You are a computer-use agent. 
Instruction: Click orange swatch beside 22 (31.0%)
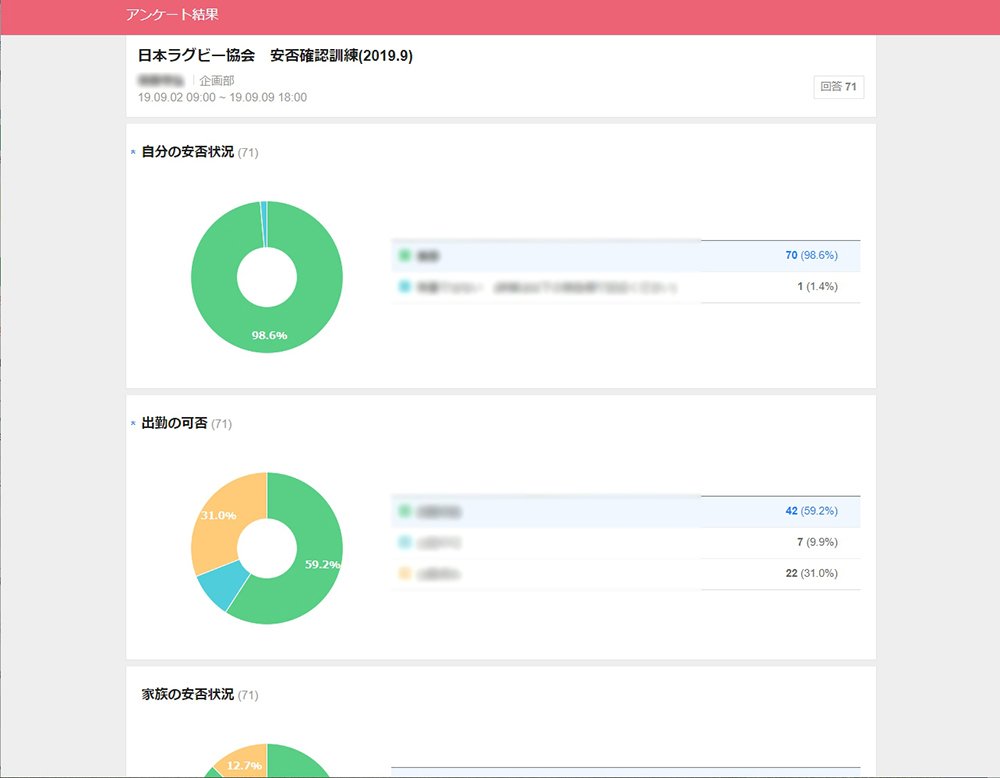pos(404,573)
